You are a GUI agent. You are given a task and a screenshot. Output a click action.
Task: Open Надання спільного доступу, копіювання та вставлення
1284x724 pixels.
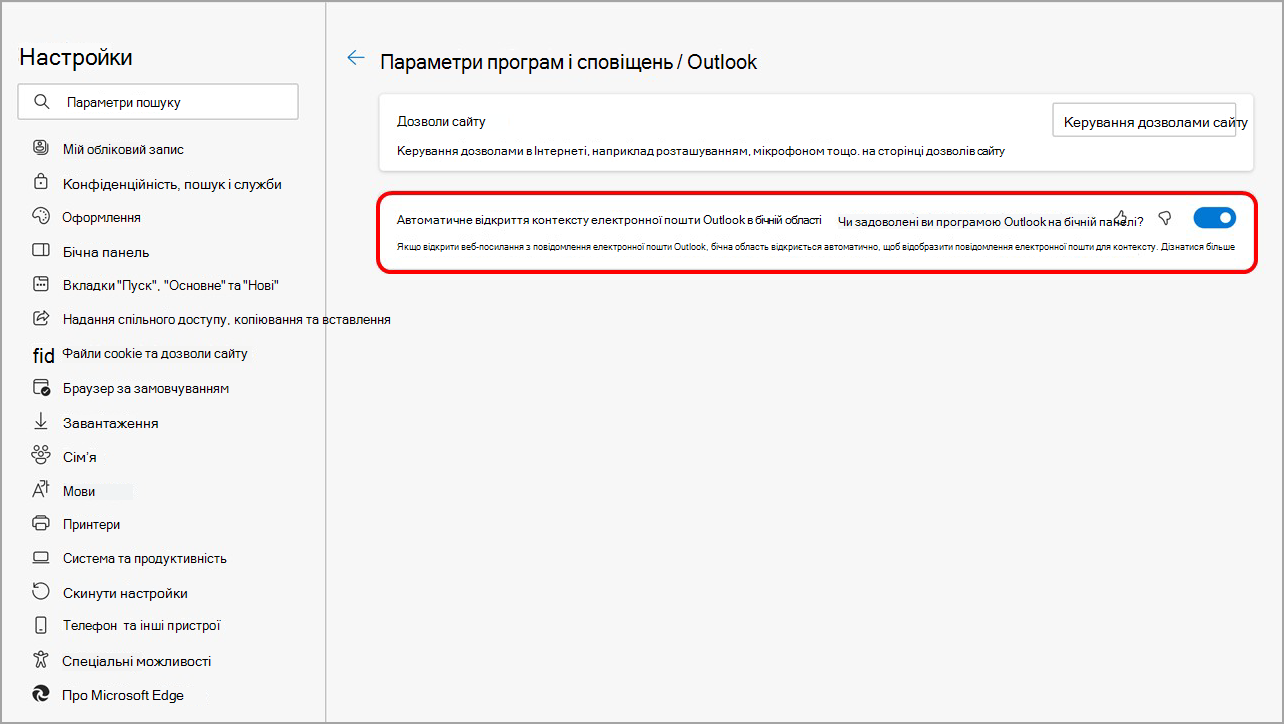click(x=226, y=319)
